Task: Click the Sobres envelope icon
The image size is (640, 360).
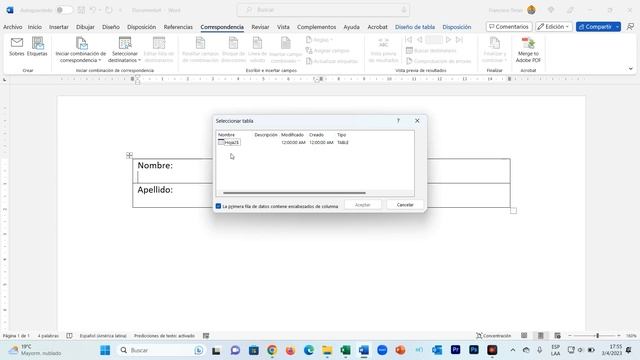Action: click(x=17, y=42)
